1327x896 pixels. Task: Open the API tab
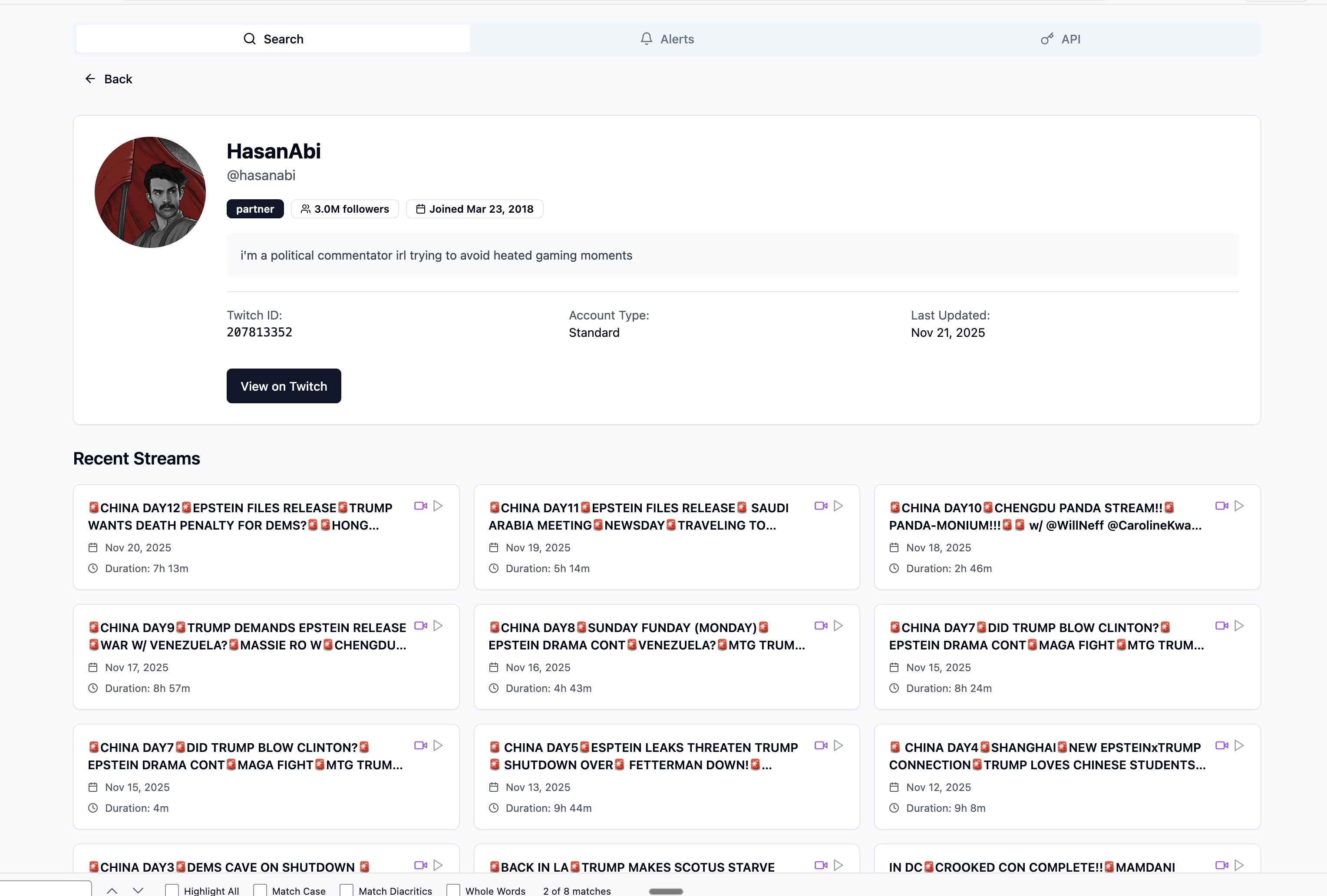coord(1060,39)
